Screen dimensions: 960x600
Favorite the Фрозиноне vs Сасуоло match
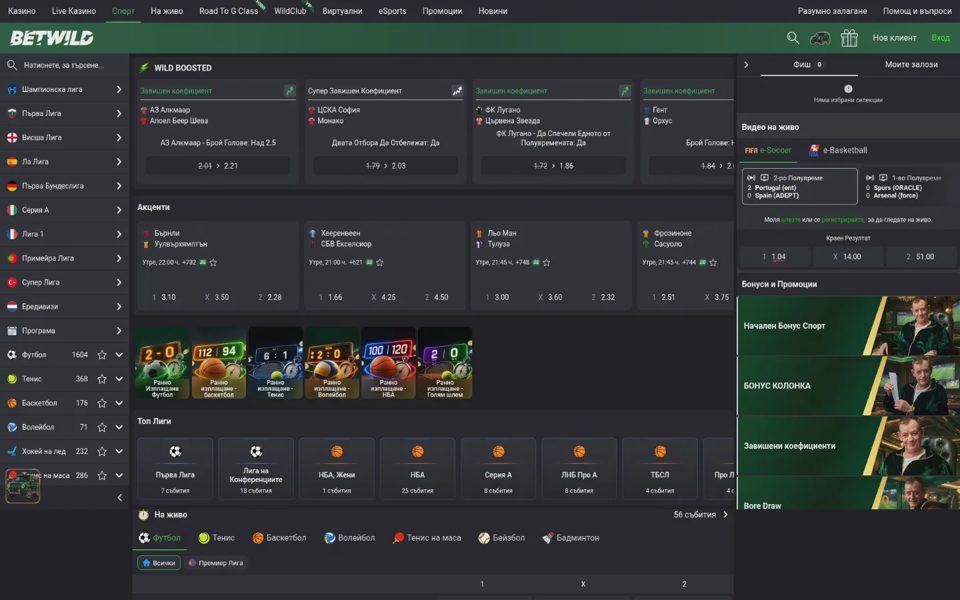pos(713,262)
